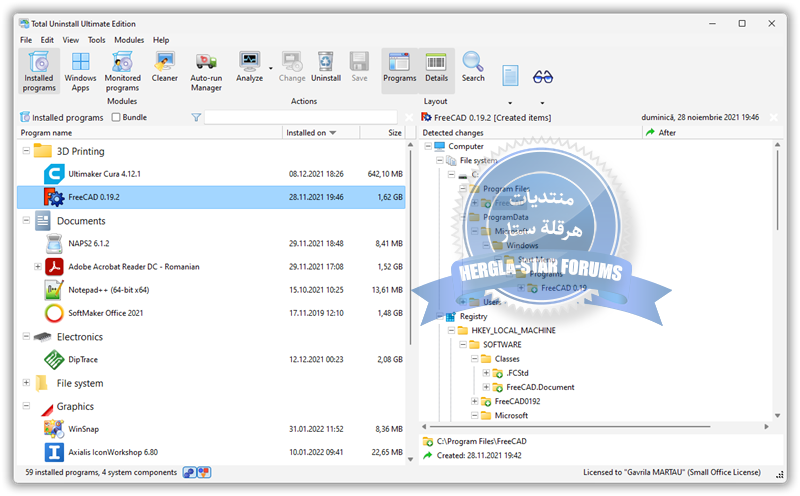Image resolution: width=800 pixels, height=496 pixels.
Task: Sort by the Installed on column
Action: pyautogui.click(x=321, y=133)
